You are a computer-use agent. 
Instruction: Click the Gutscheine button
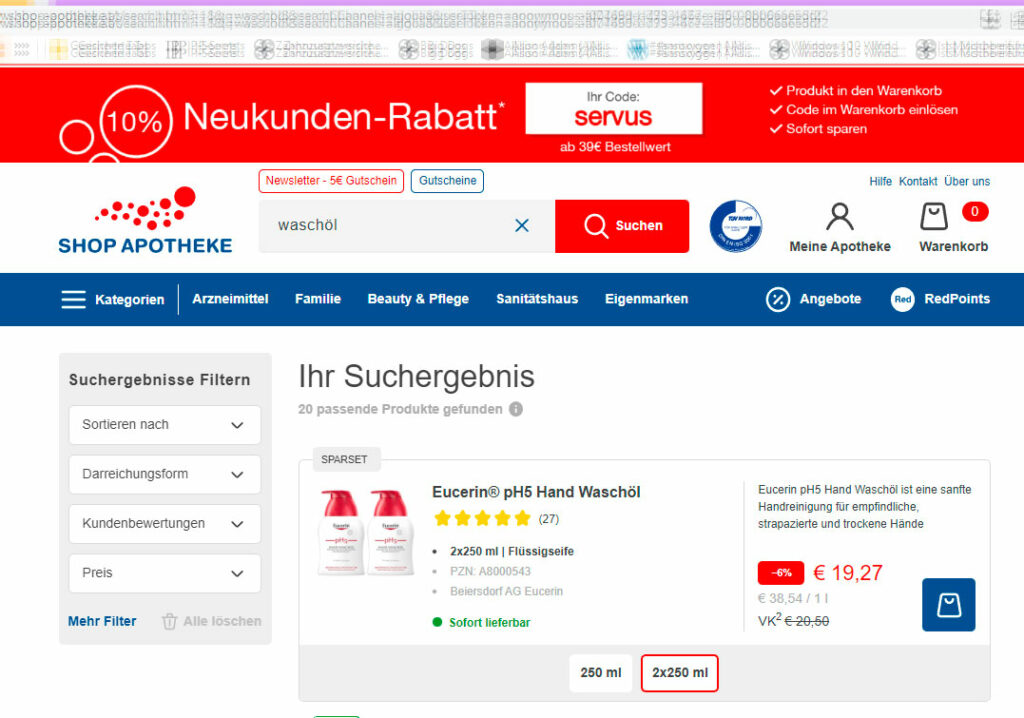pos(447,181)
